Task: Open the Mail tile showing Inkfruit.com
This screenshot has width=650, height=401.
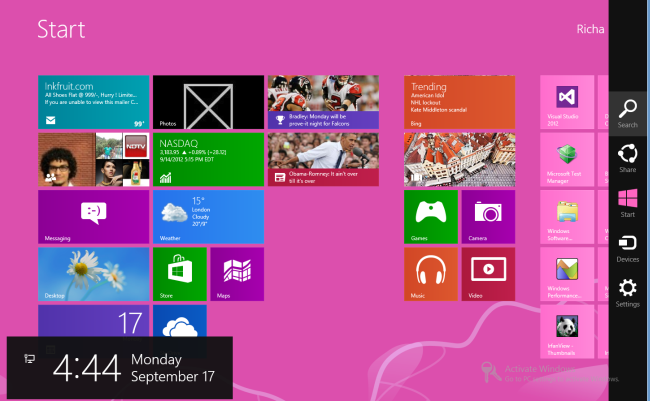Action: (x=94, y=102)
